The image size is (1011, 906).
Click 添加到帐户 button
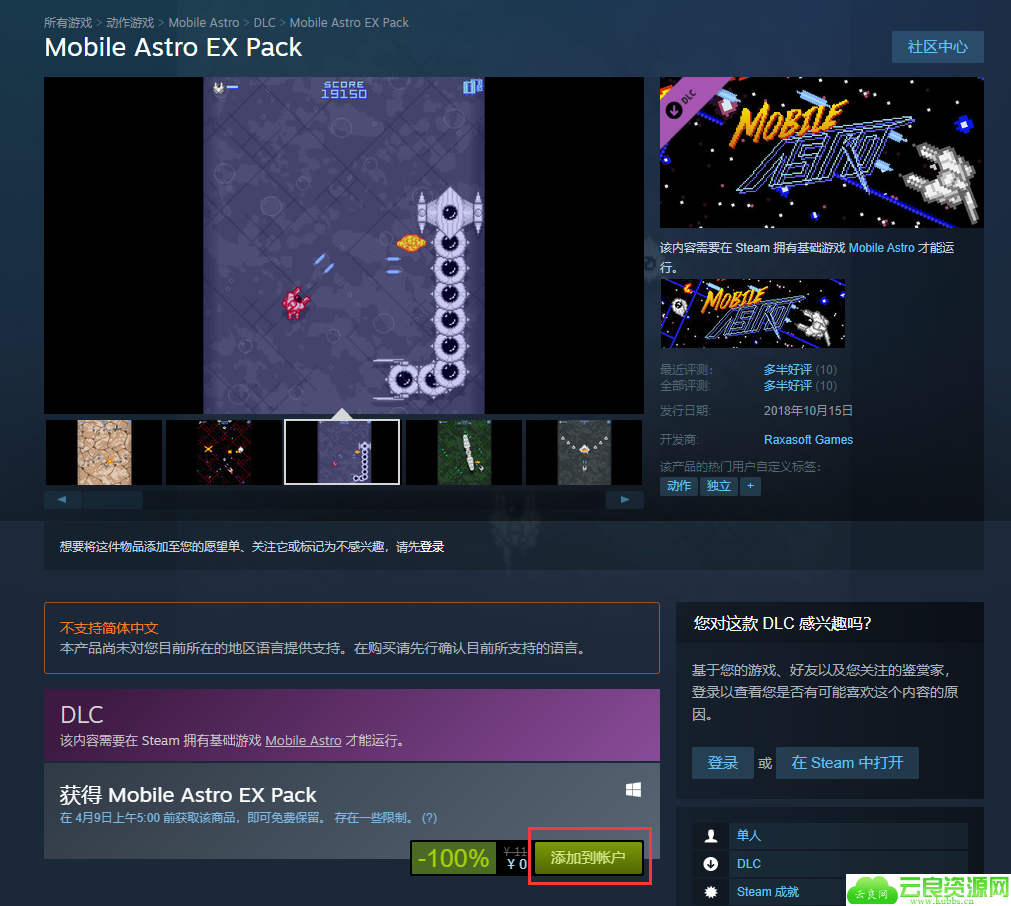(588, 858)
